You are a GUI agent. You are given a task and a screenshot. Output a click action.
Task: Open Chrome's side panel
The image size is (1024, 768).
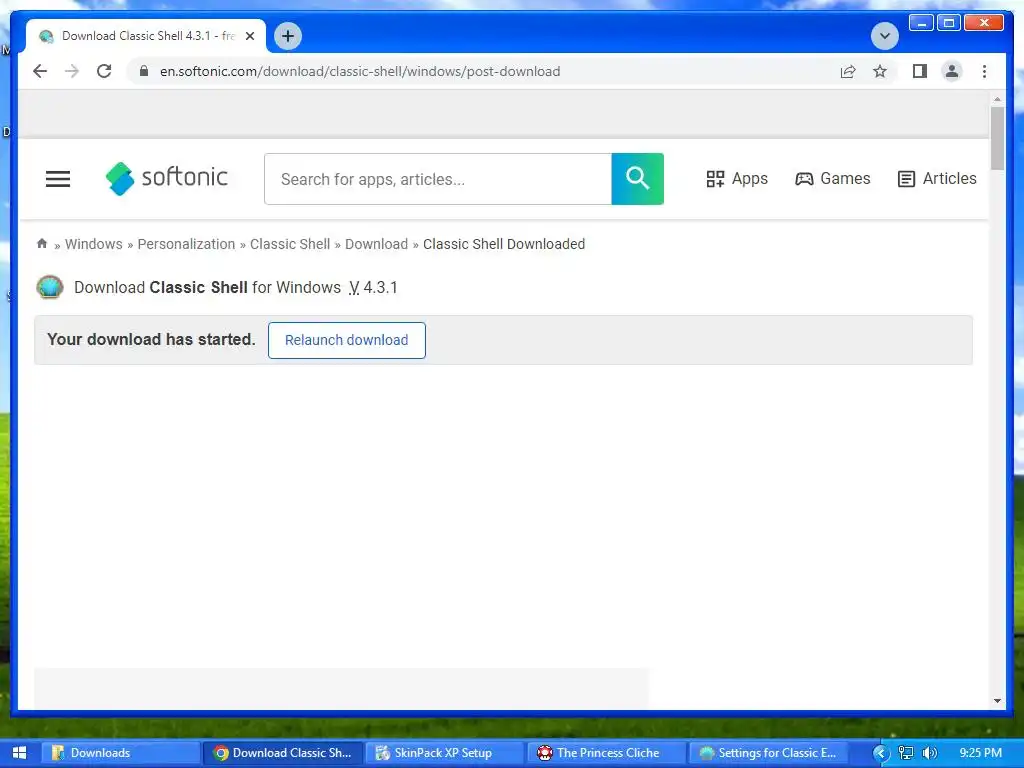(920, 71)
